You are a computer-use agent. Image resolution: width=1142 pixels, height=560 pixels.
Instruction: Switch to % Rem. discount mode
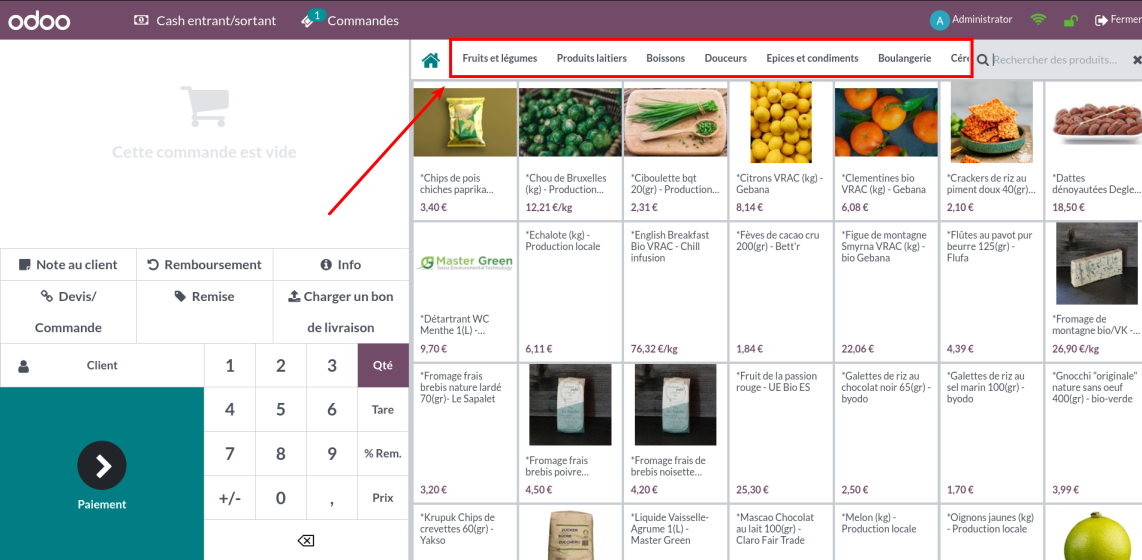(383, 453)
